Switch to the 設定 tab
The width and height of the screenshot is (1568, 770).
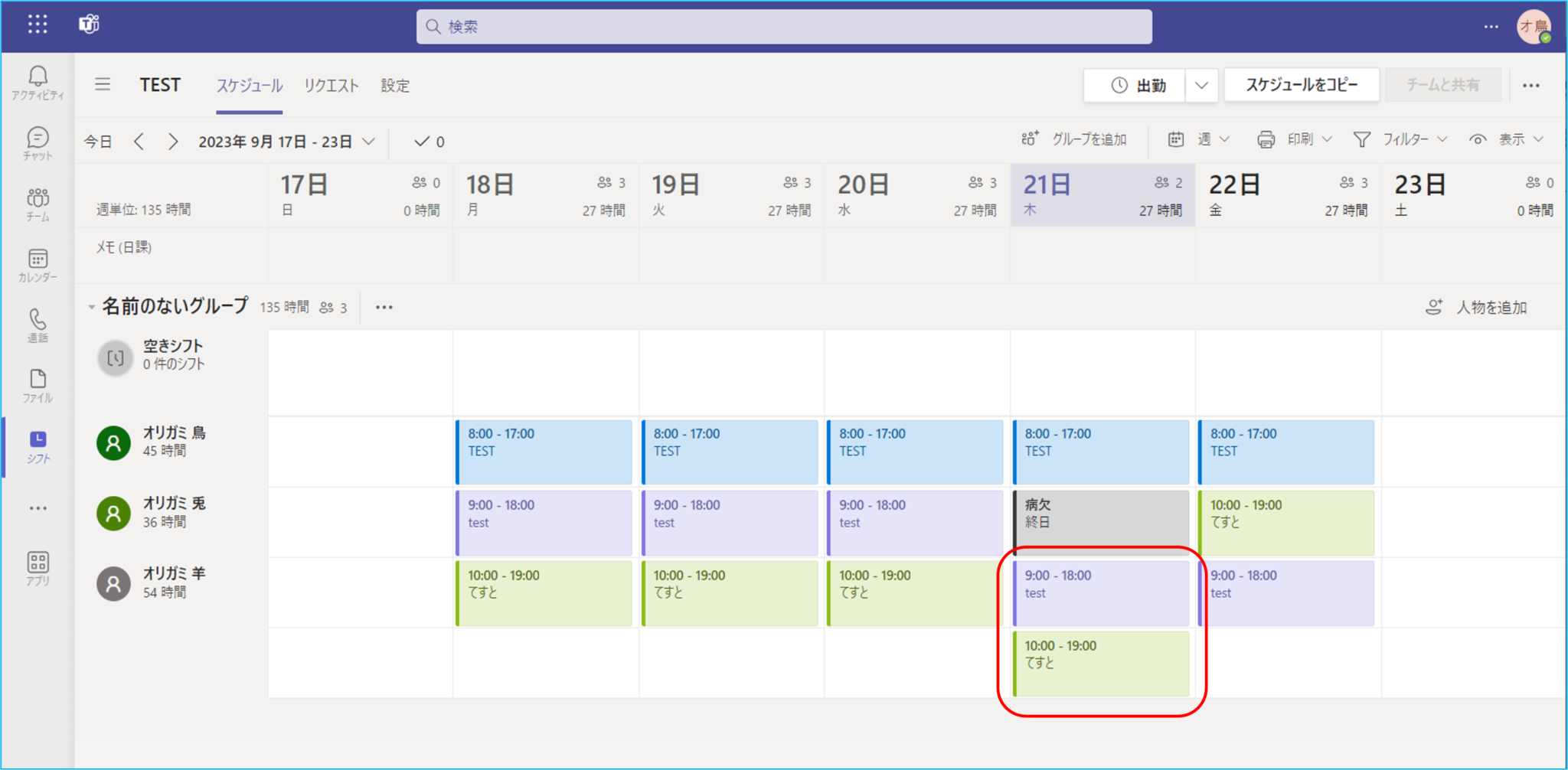[395, 85]
